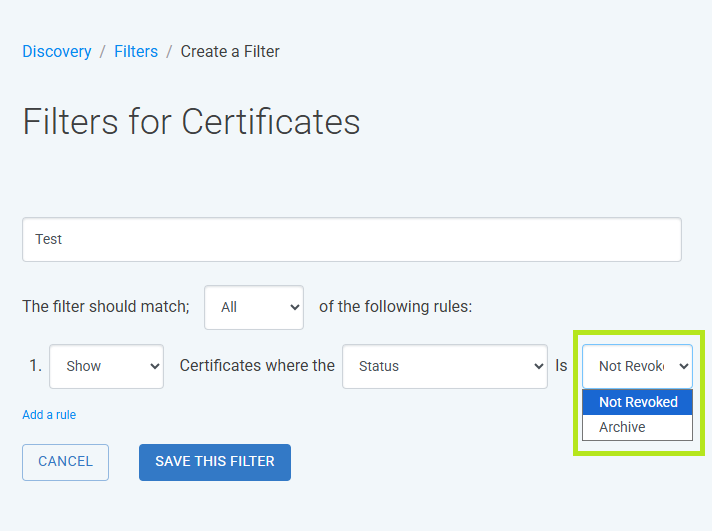Open the Discovery breadcrumb link
712x531 pixels.
coord(57,51)
